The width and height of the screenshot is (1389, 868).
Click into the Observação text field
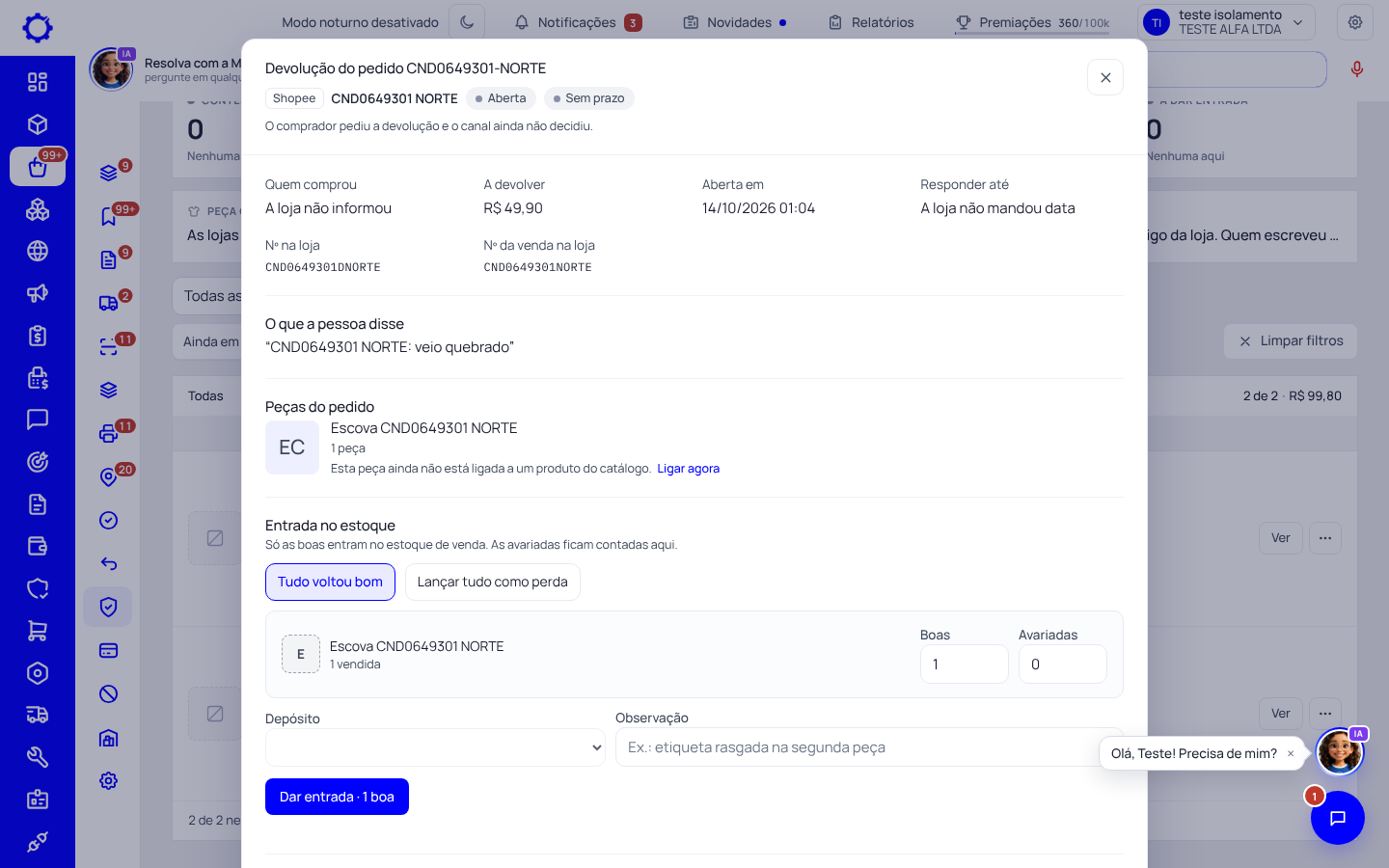[x=869, y=747]
